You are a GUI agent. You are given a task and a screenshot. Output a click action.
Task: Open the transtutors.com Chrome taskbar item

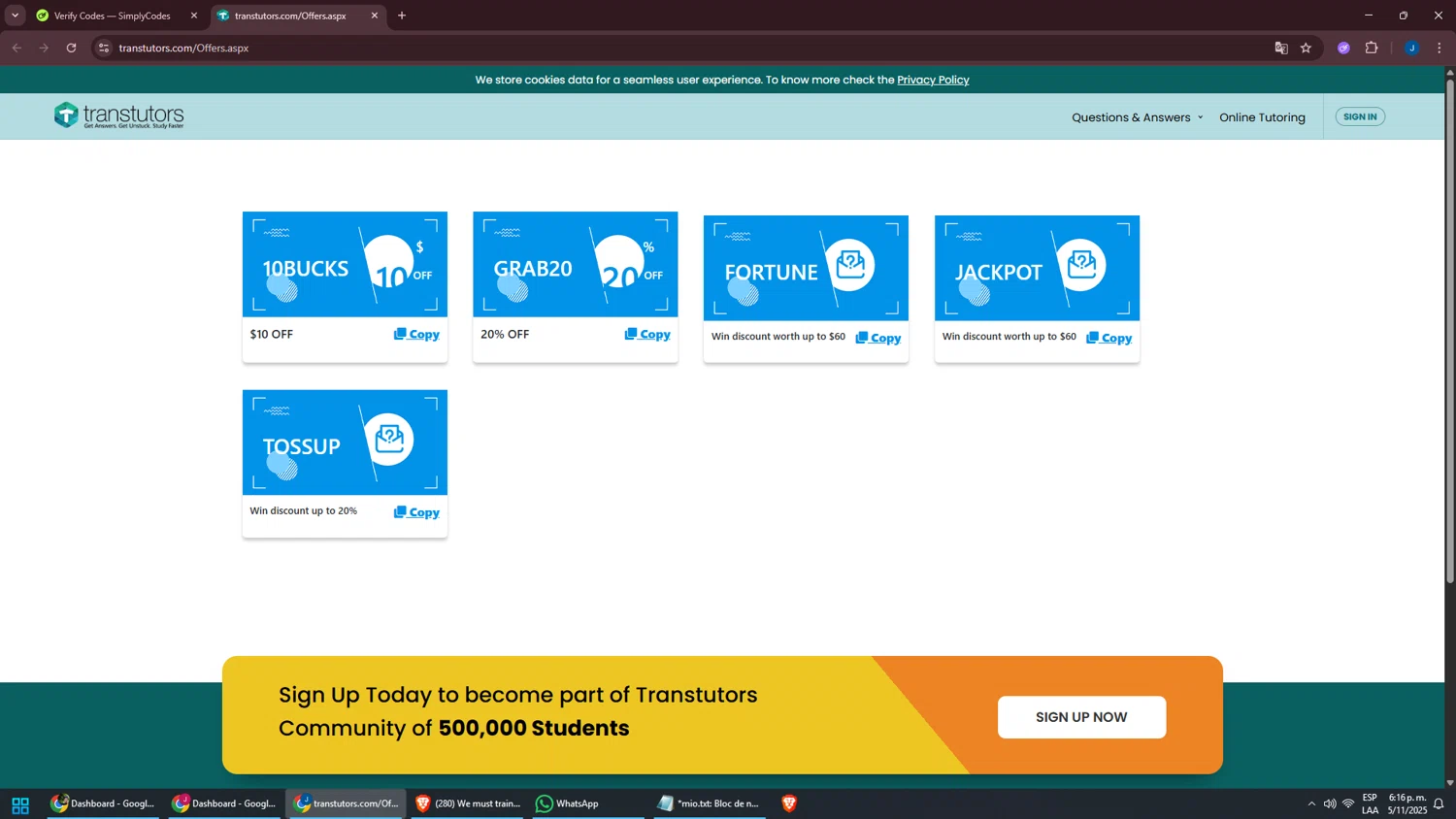[347, 803]
